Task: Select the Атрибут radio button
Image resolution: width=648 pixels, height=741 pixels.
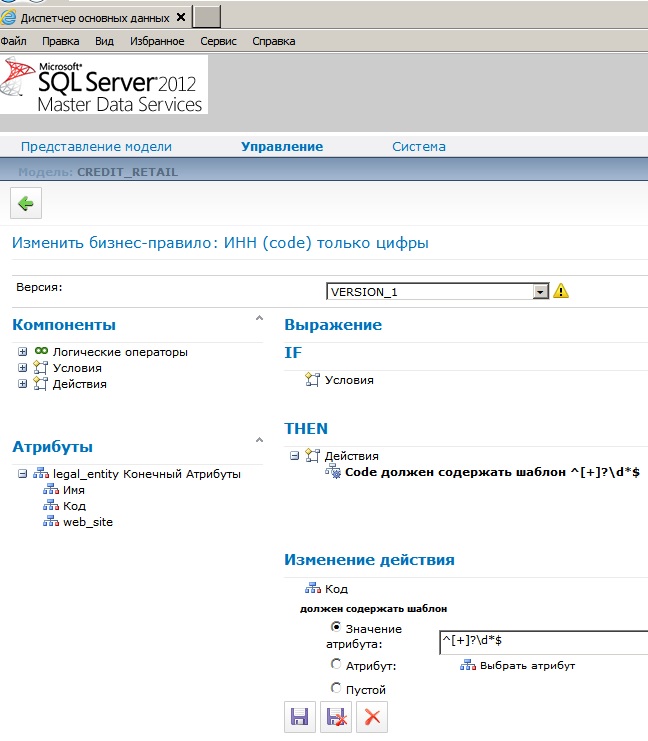Action: tap(336, 664)
